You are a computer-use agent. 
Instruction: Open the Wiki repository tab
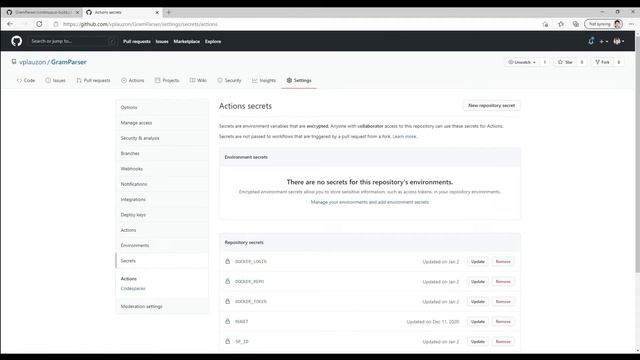point(198,80)
